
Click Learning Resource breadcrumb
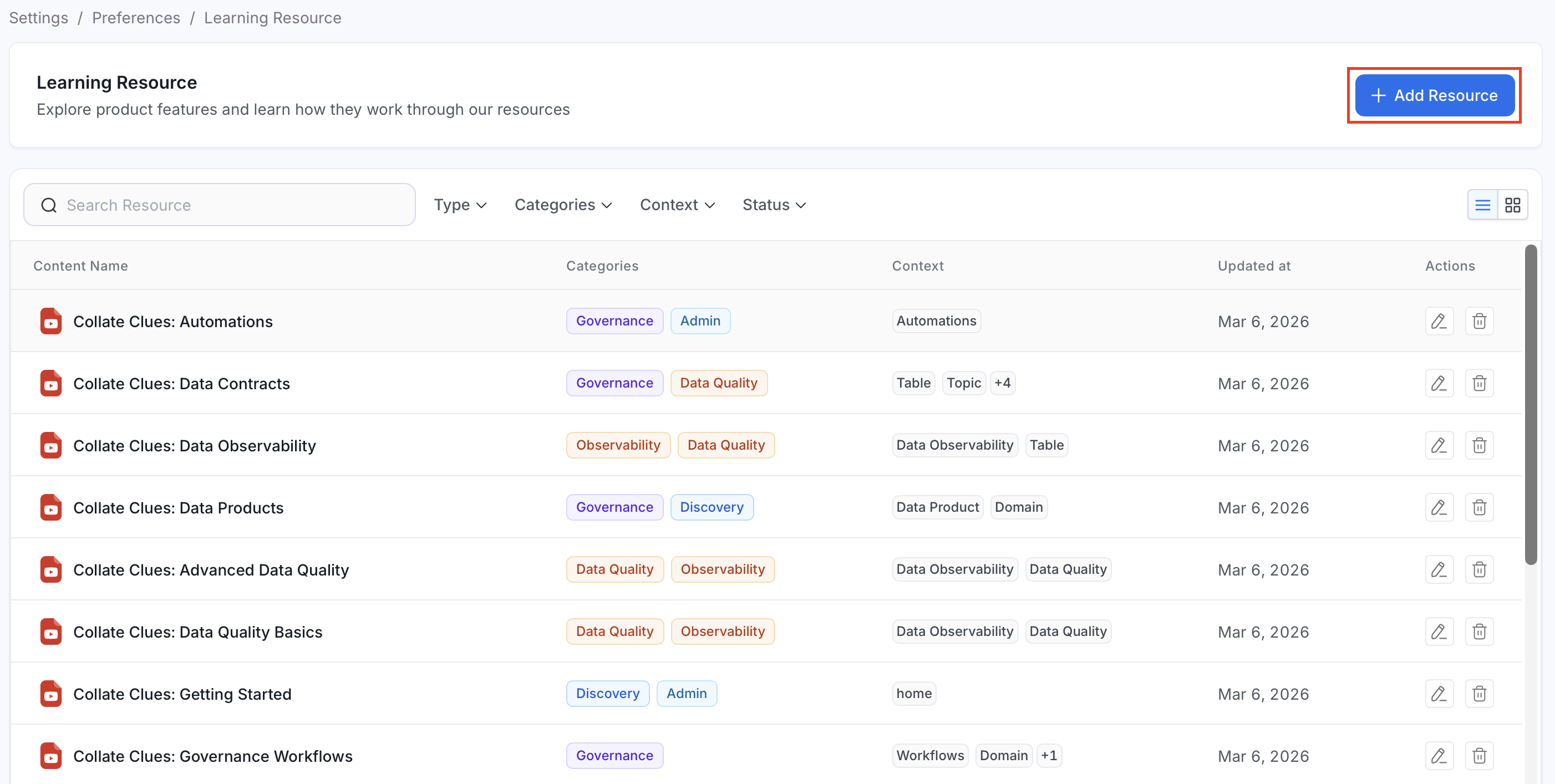pyautogui.click(x=273, y=18)
